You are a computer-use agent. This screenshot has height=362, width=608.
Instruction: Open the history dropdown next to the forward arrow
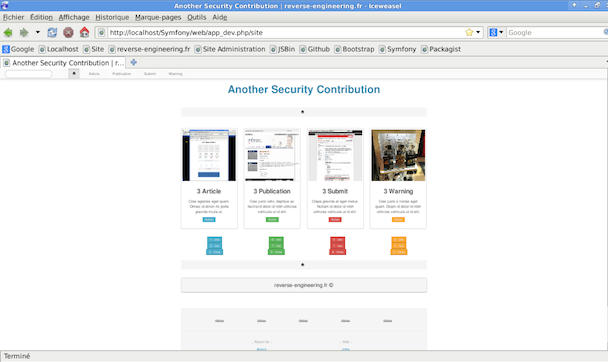(38, 32)
